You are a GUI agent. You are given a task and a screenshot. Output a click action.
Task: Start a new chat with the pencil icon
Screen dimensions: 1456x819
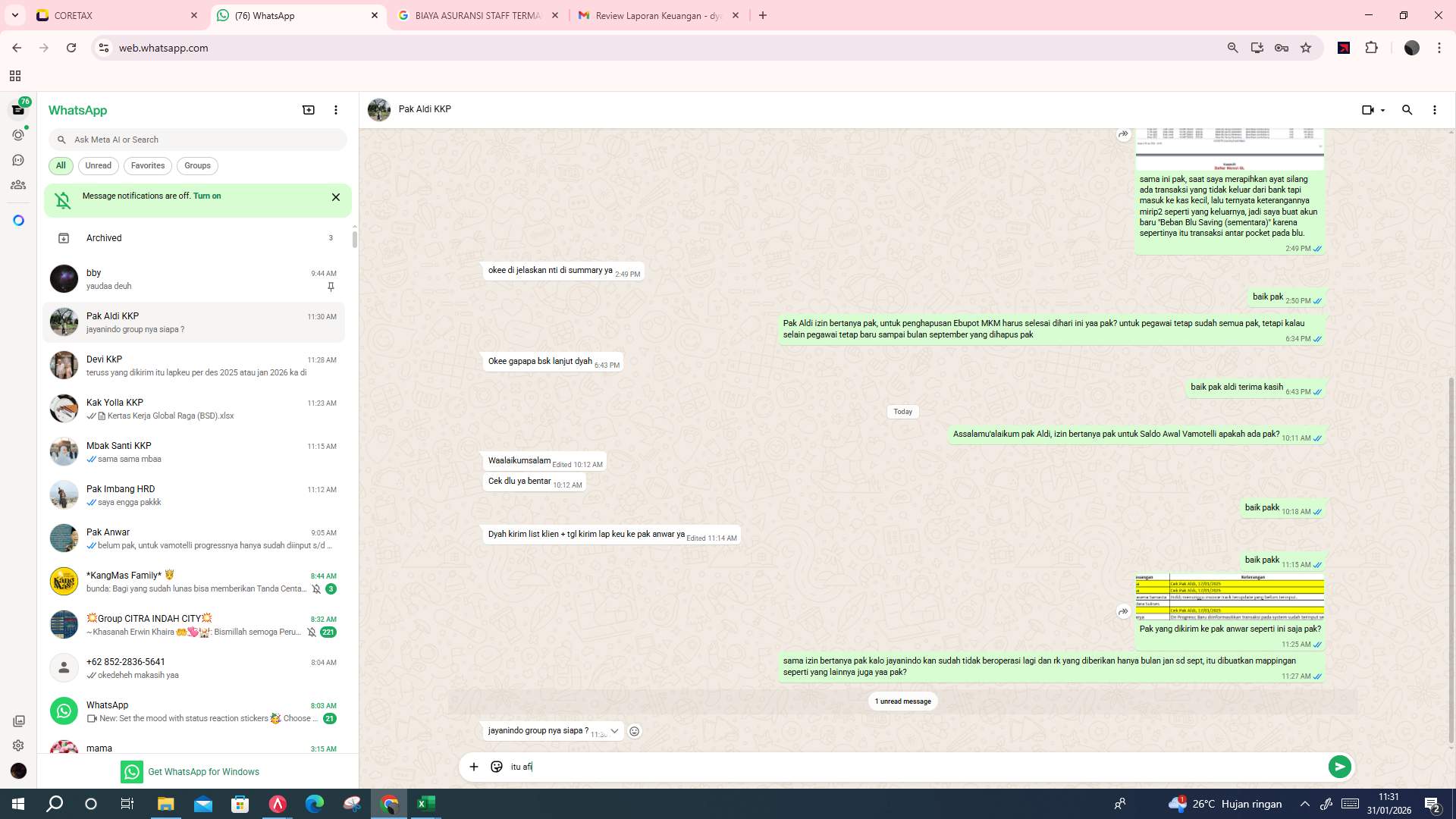click(308, 110)
